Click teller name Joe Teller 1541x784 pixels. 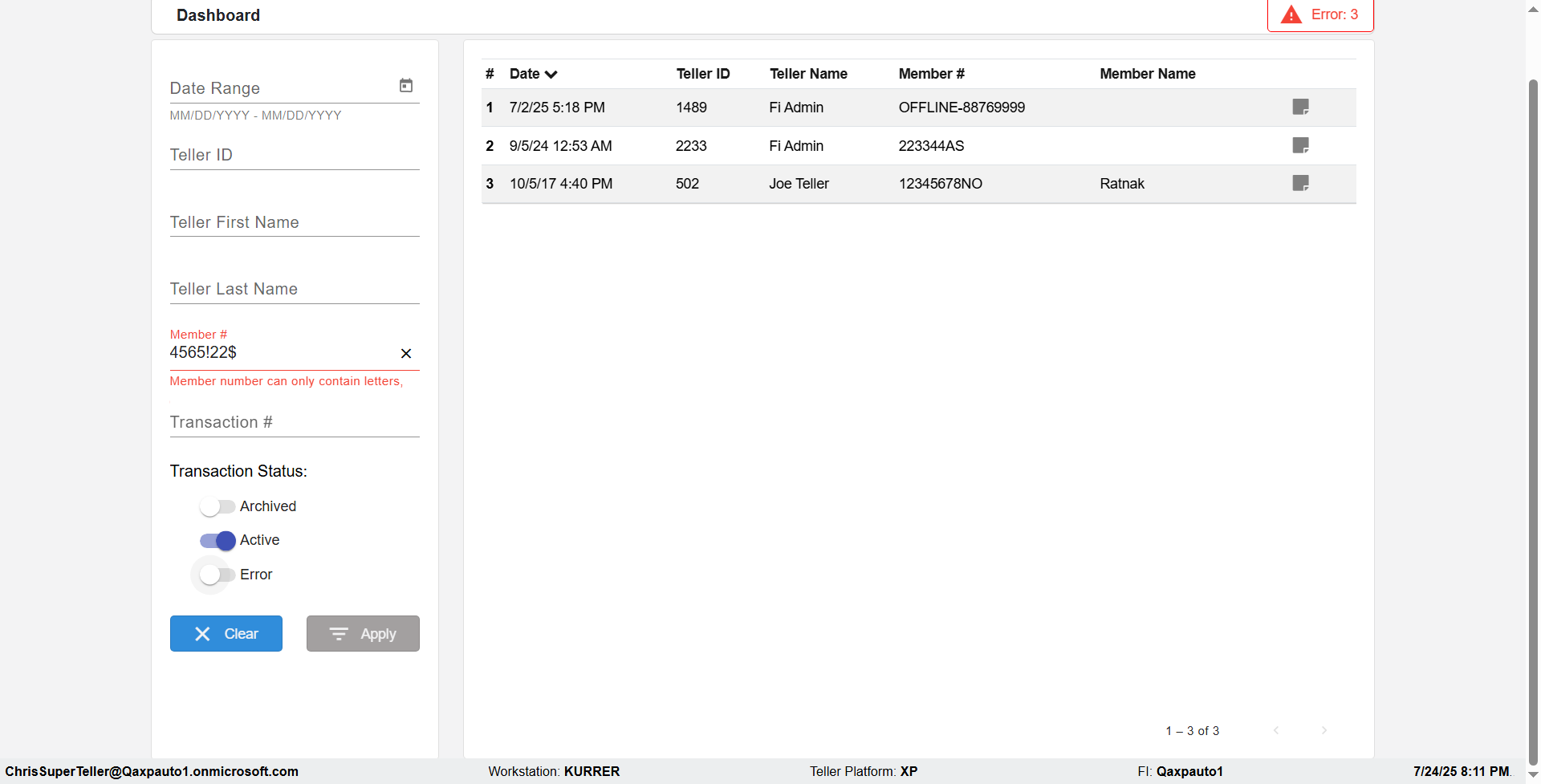pyautogui.click(x=799, y=184)
